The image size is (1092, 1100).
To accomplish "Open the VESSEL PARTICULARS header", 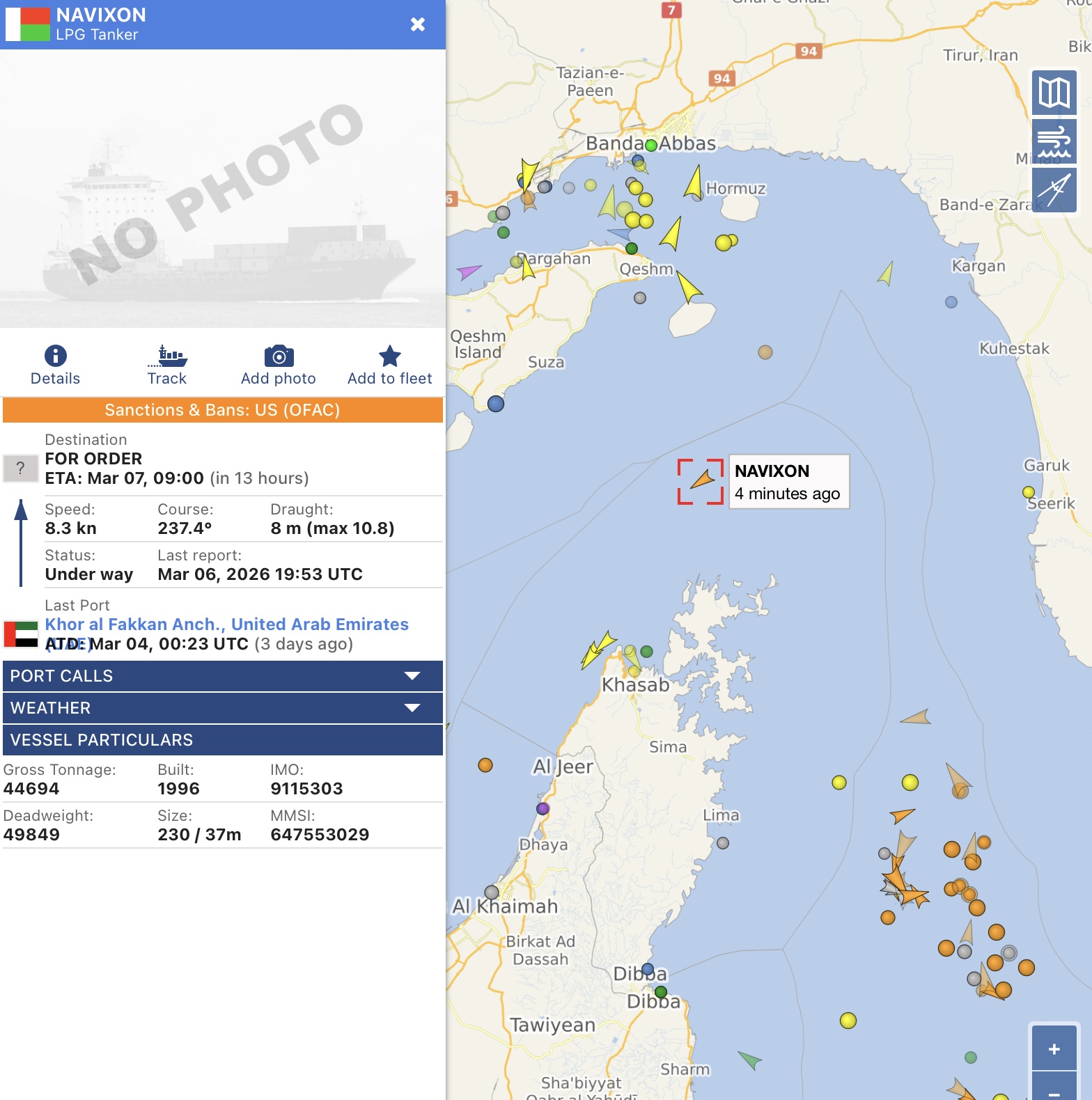I will [x=223, y=740].
